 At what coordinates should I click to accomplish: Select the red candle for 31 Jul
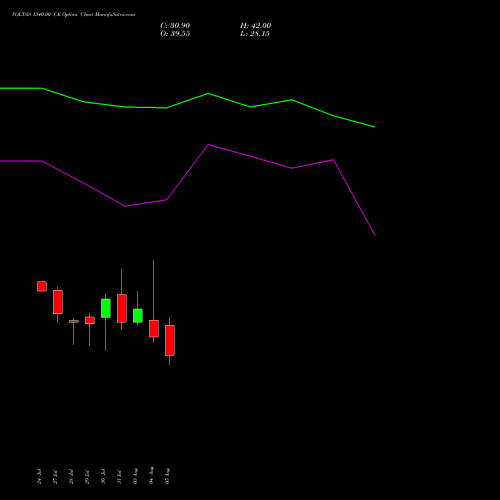122,308
